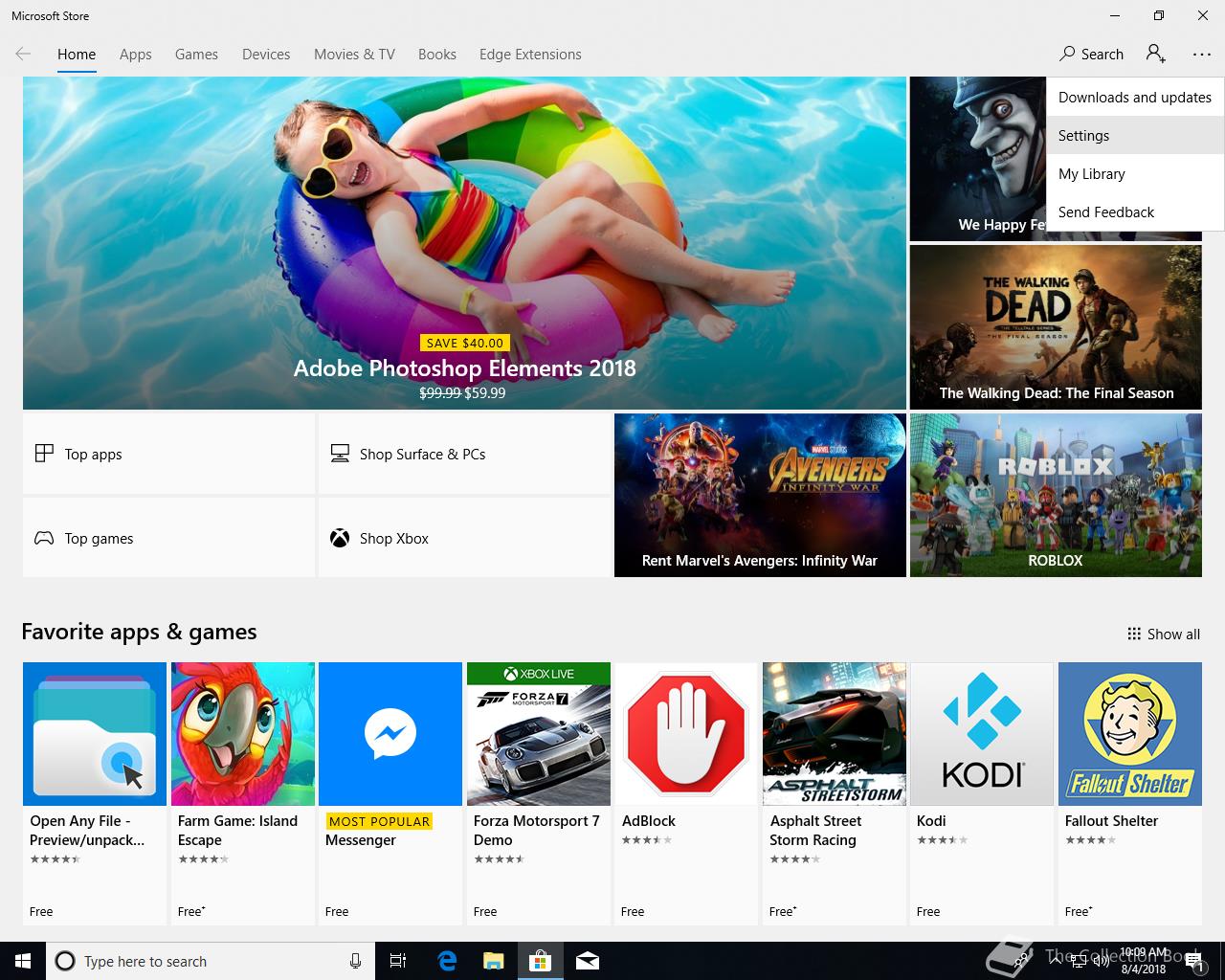Open the Books tab
Image resolution: width=1225 pixels, height=980 pixels.
pos(437,55)
